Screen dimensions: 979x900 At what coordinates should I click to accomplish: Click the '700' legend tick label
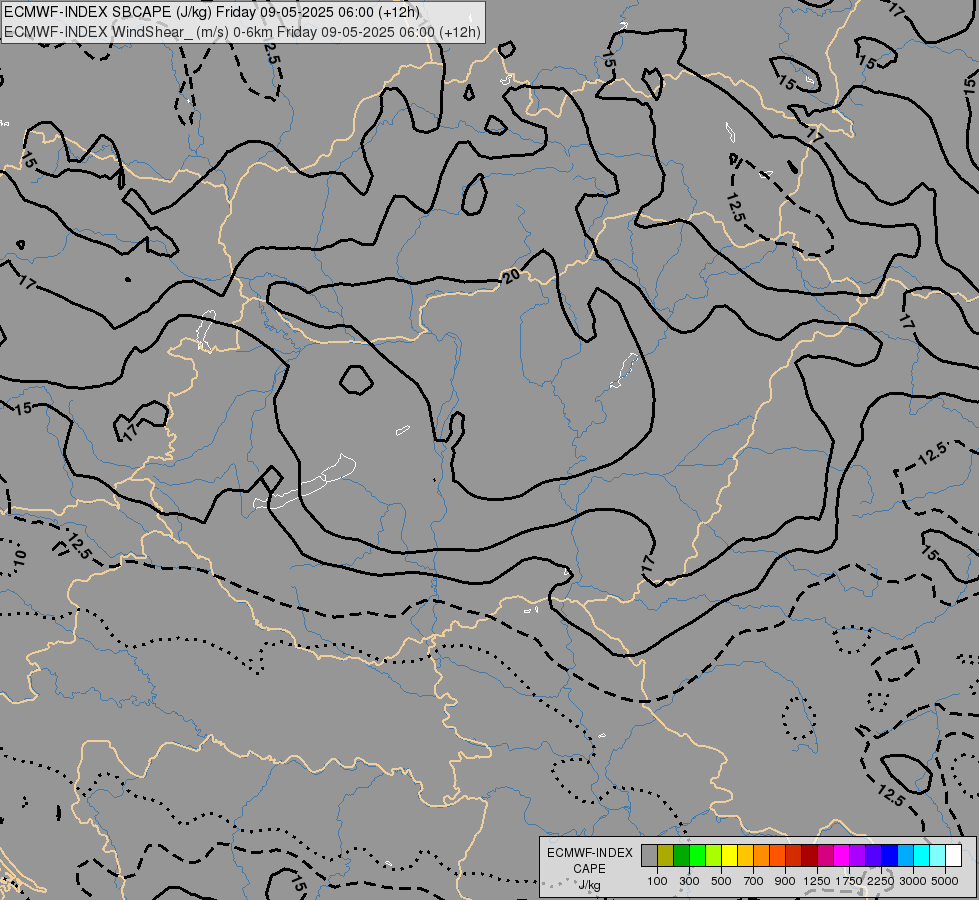[x=754, y=881]
